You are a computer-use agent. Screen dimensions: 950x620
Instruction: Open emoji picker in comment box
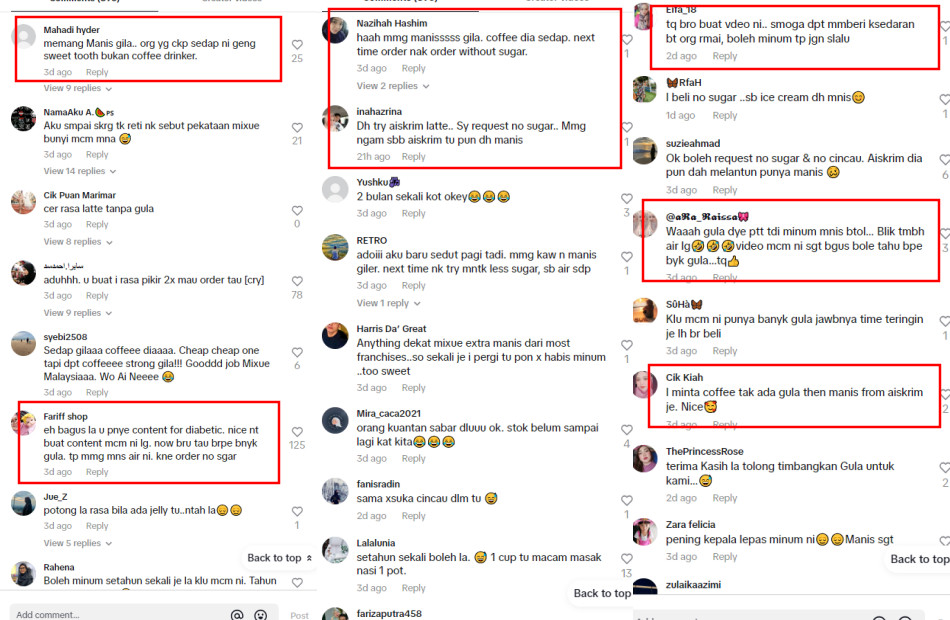[x=261, y=615]
